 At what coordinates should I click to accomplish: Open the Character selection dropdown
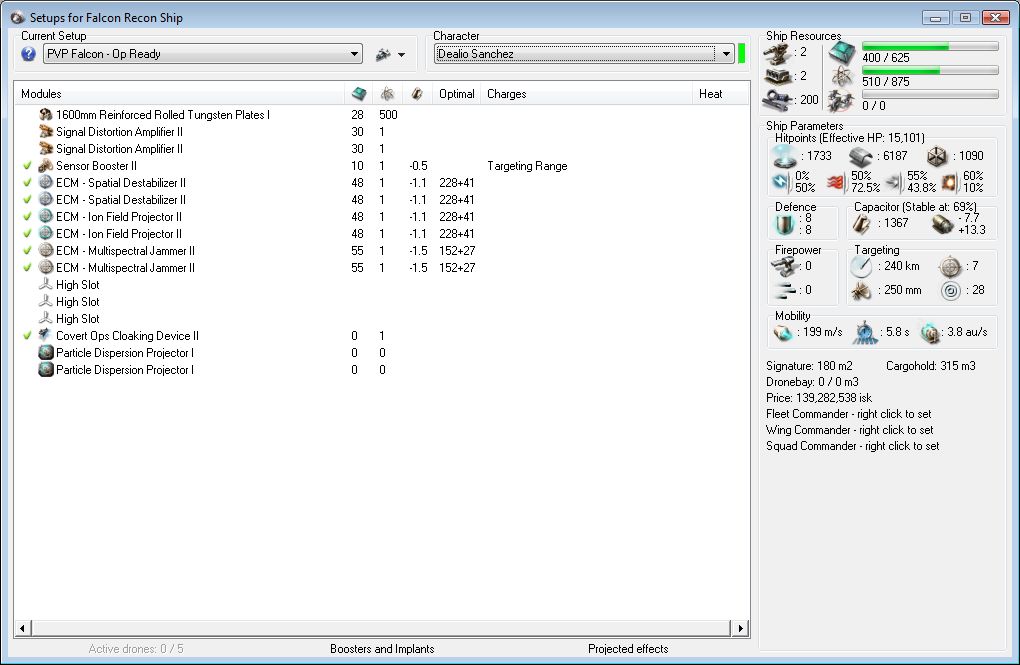[725, 54]
